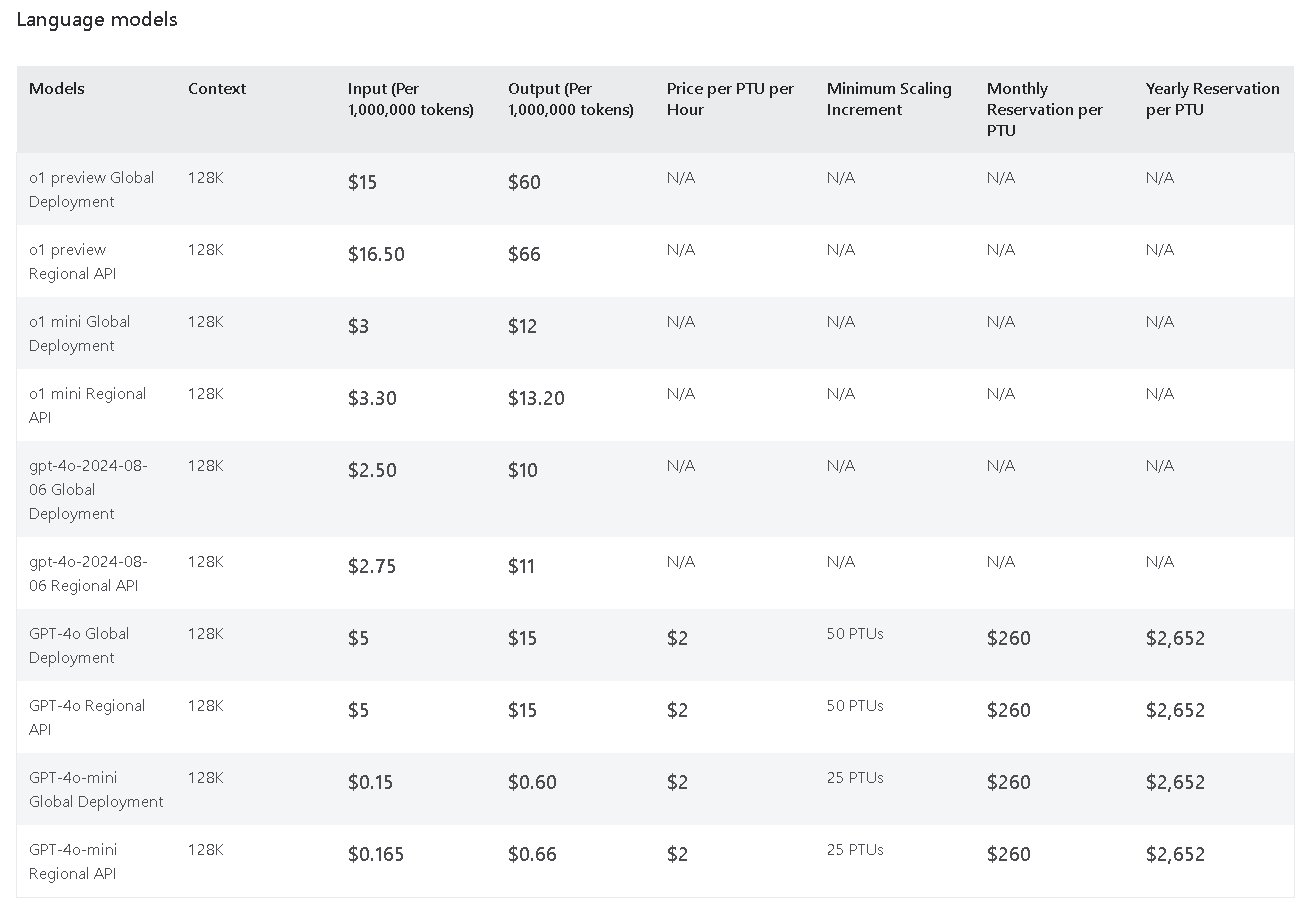Select the Yearly Reservation per PTU header
The height and width of the screenshot is (908, 1306).
point(1213,99)
